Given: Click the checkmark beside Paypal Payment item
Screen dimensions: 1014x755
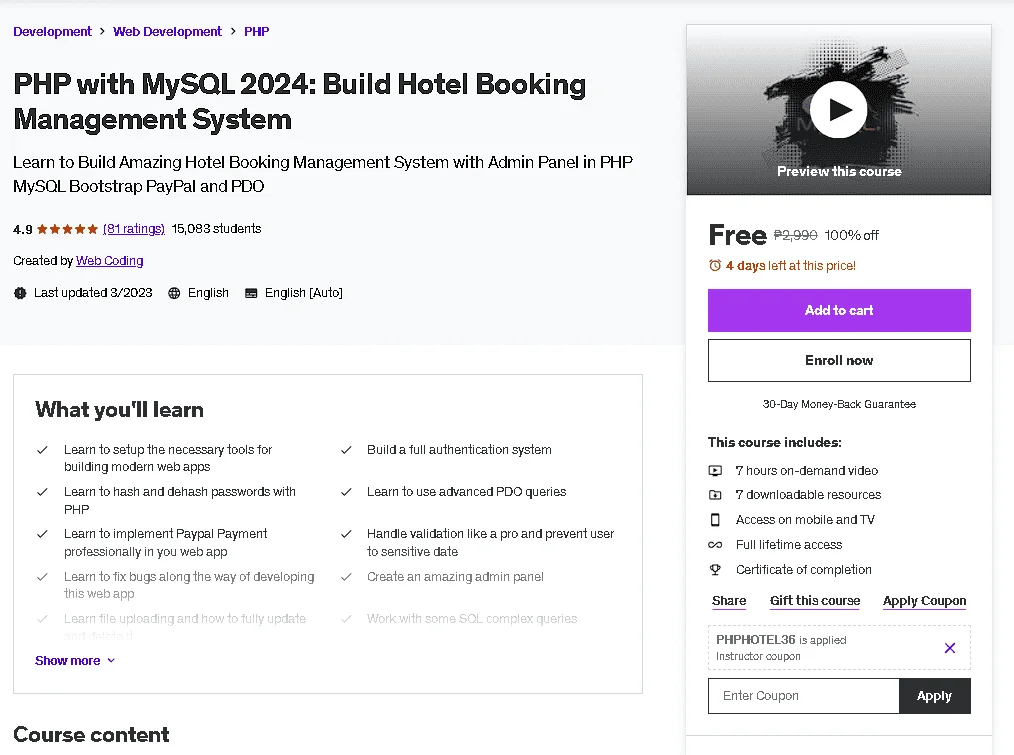Looking at the screenshot, I should [x=42, y=534].
